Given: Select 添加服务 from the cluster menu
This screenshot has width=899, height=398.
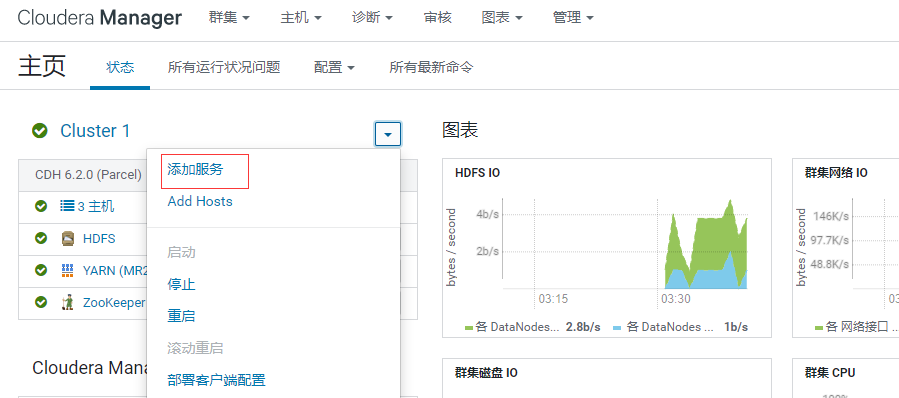Looking at the screenshot, I should [x=195, y=170].
